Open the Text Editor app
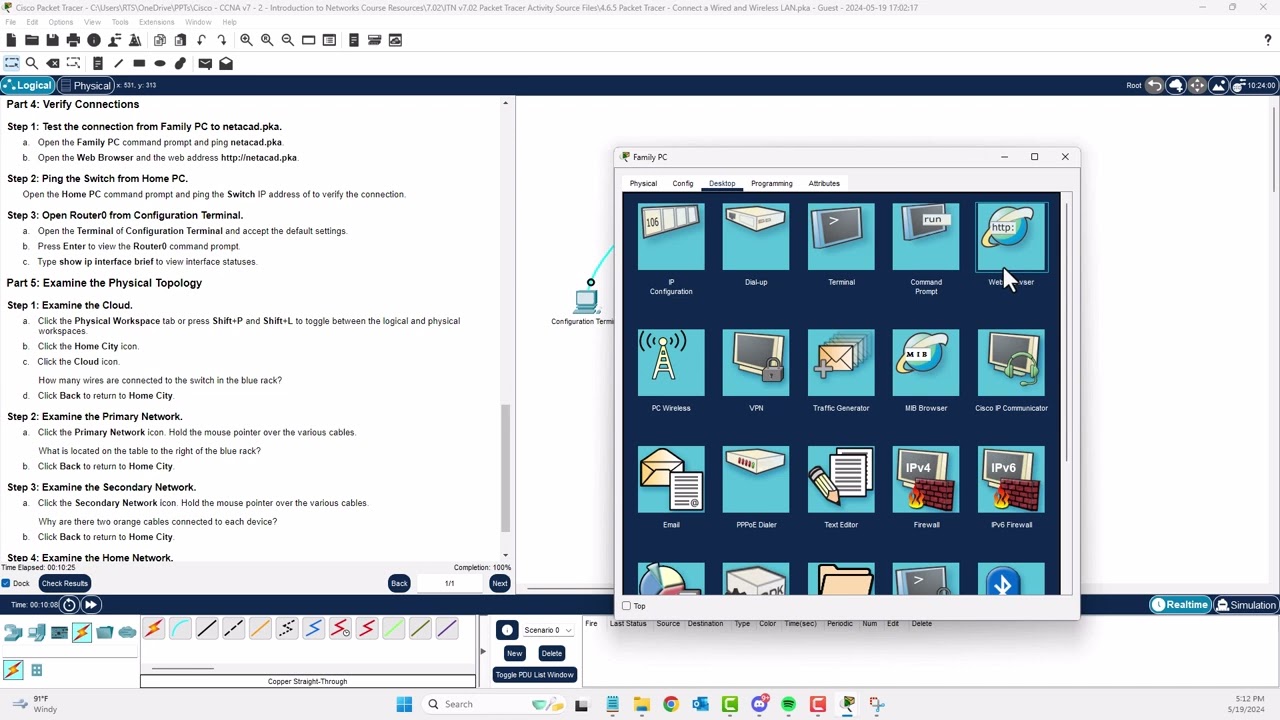The height and width of the screenshot is (720, 1280). click(841, 480)
